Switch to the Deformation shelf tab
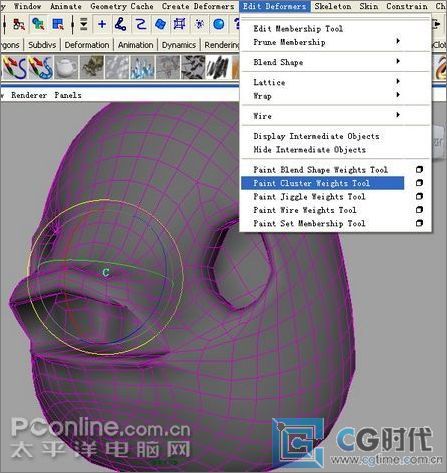Viewport: 447px width, 473px height. point(87,45)
